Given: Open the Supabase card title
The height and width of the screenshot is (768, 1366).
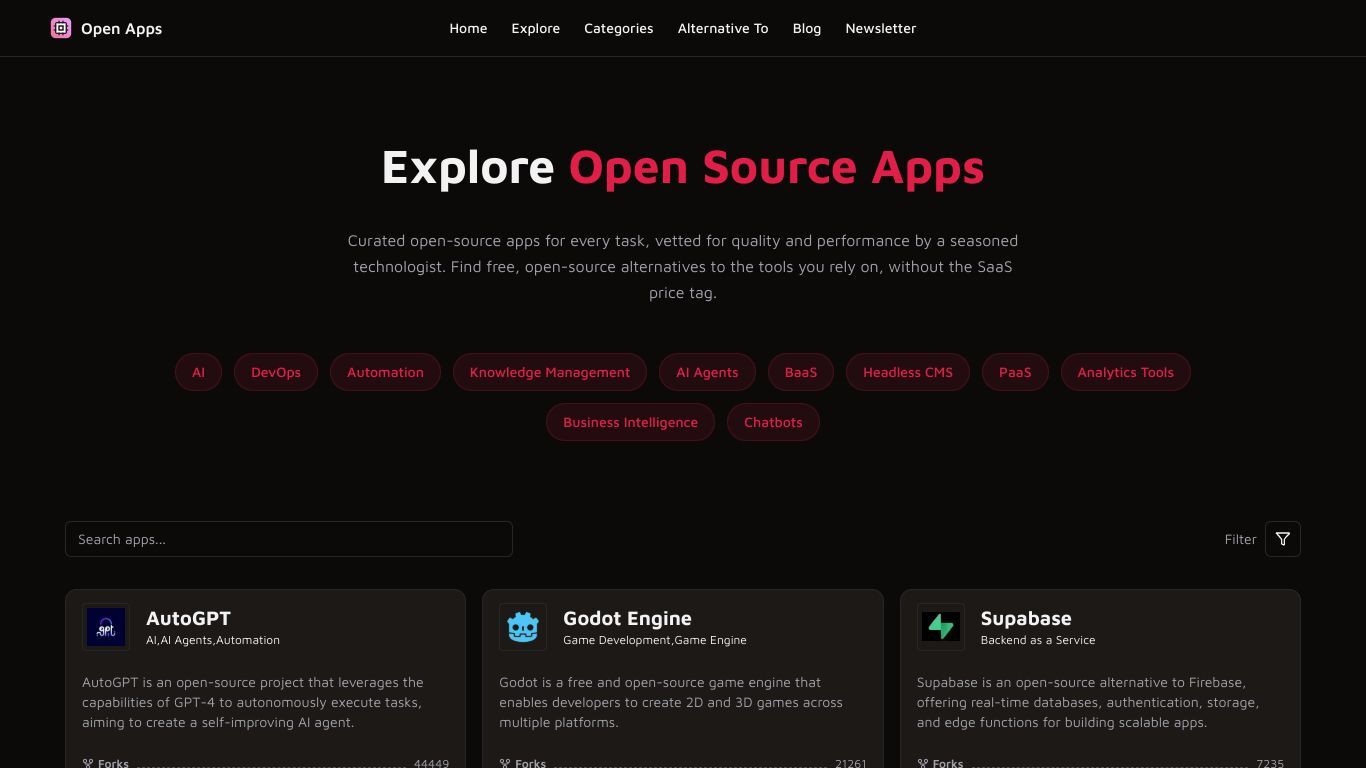Looking at the screenshot, I should (x=1026, y=618).
